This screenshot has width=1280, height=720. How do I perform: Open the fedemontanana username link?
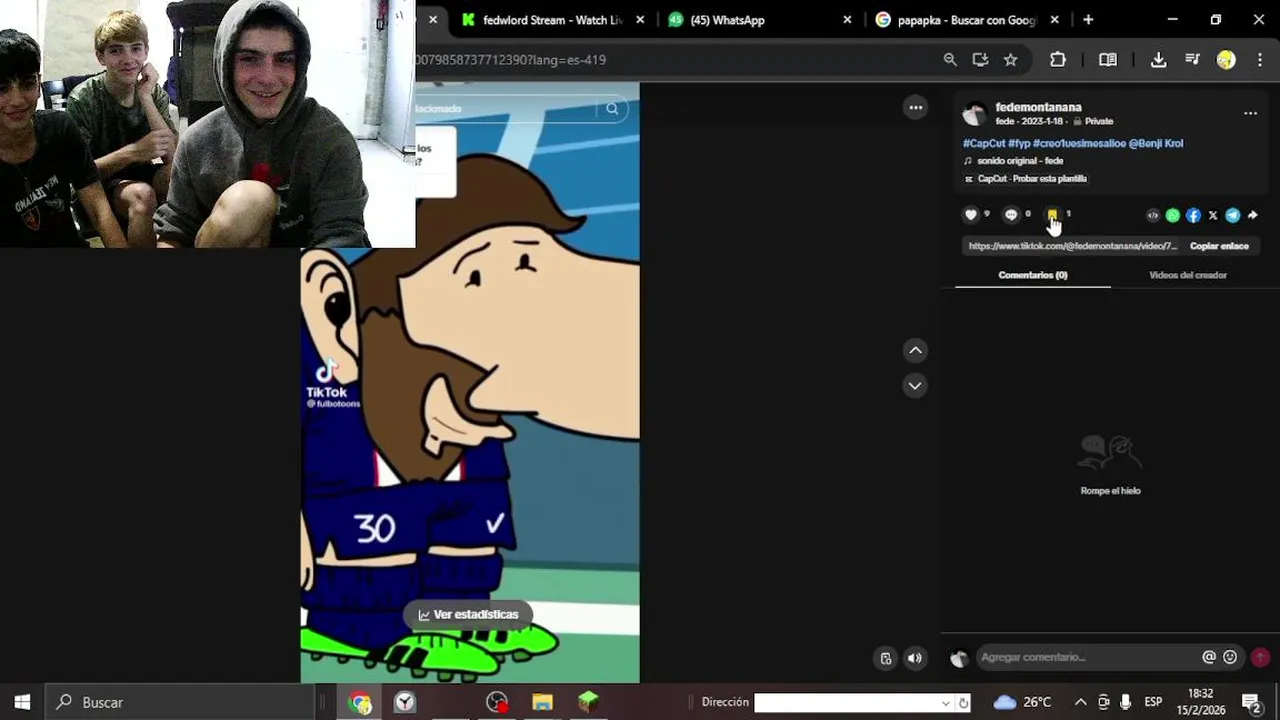(x=1038, y=107)
